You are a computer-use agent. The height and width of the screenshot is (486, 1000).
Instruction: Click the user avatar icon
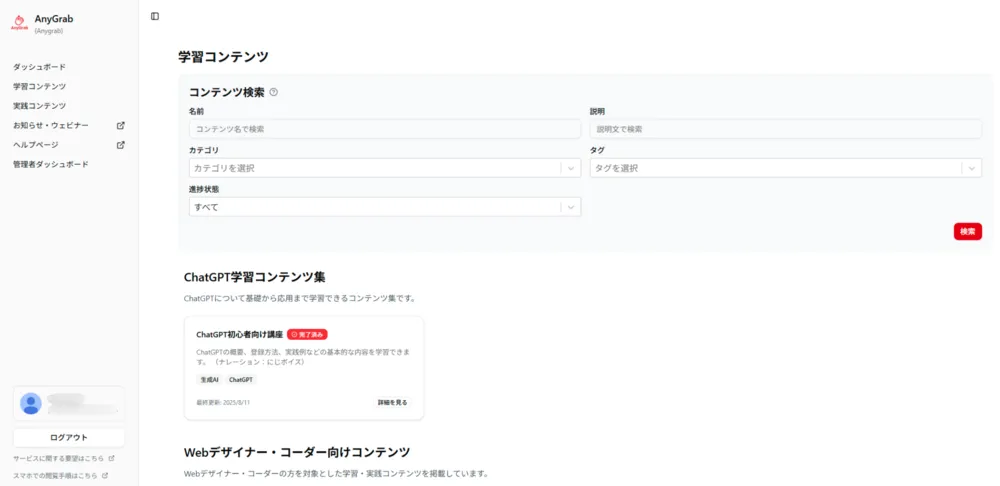tap(31, 404)
